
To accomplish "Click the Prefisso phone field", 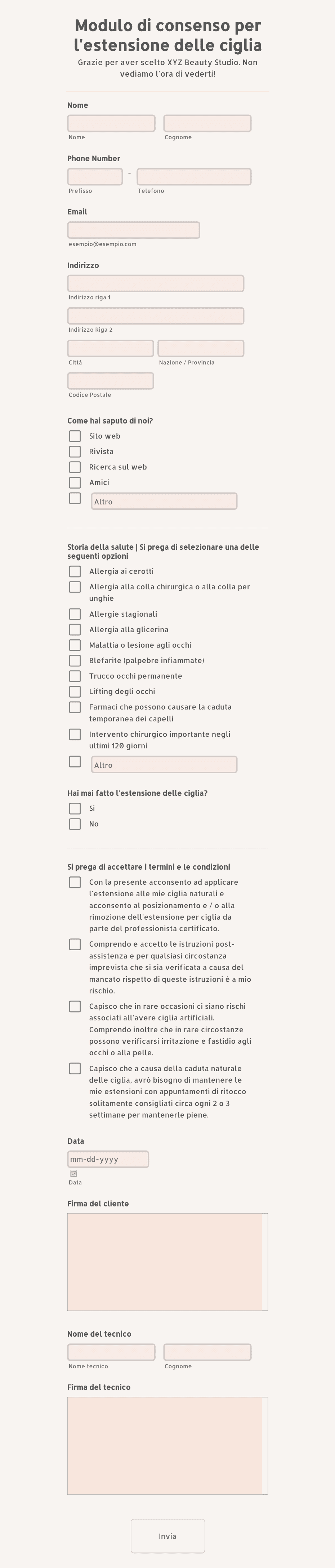I will pos(95,177).
